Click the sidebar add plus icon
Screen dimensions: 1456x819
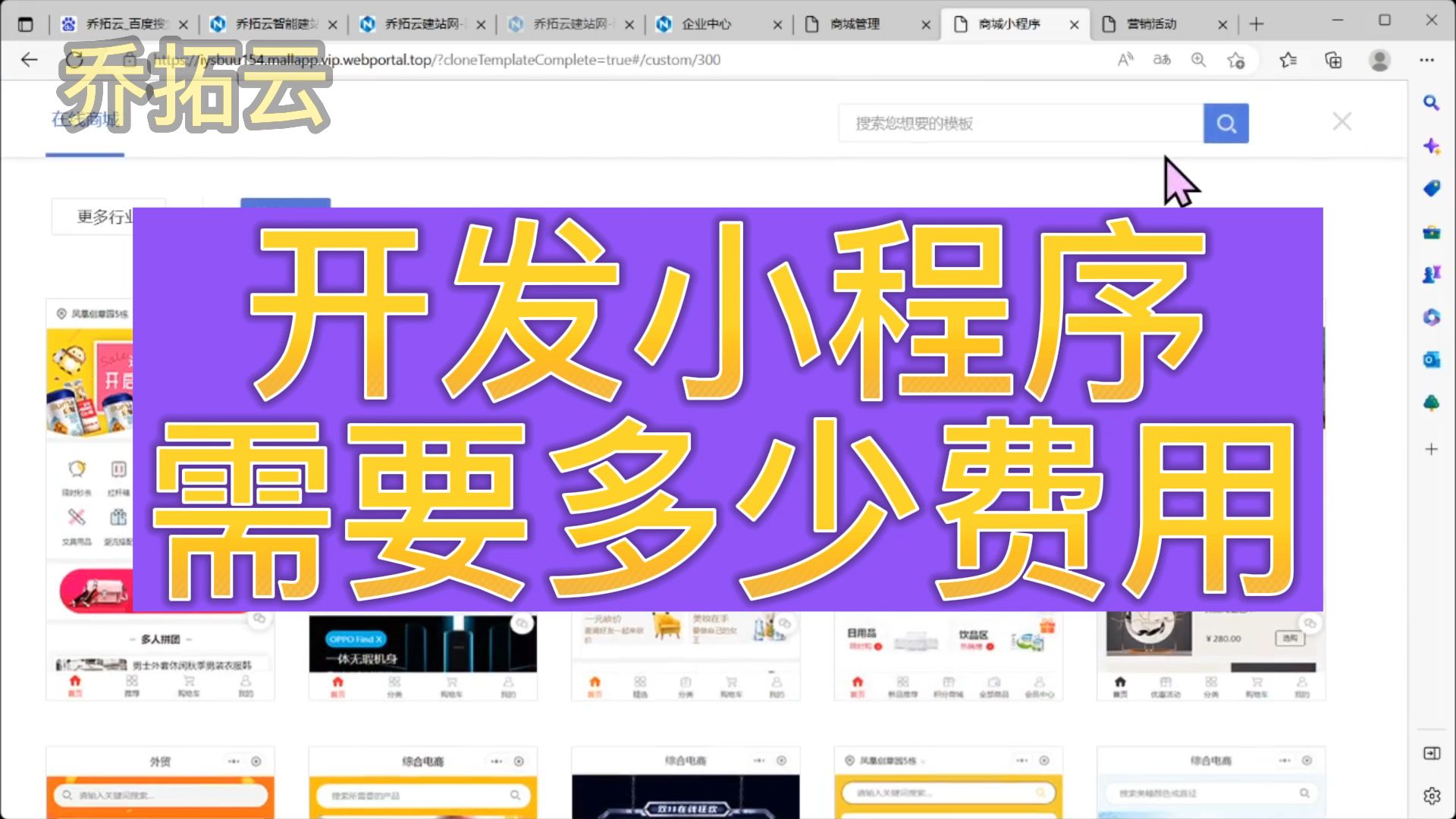pos(1431,449)
